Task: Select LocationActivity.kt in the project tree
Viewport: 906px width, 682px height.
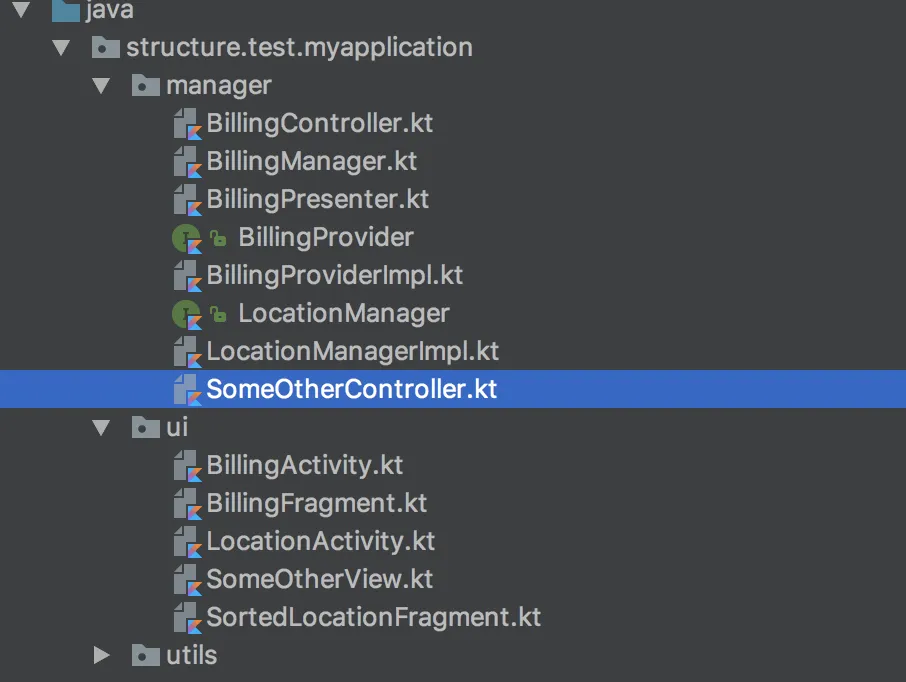Action: pyautogui.click(x=320, y=541)
